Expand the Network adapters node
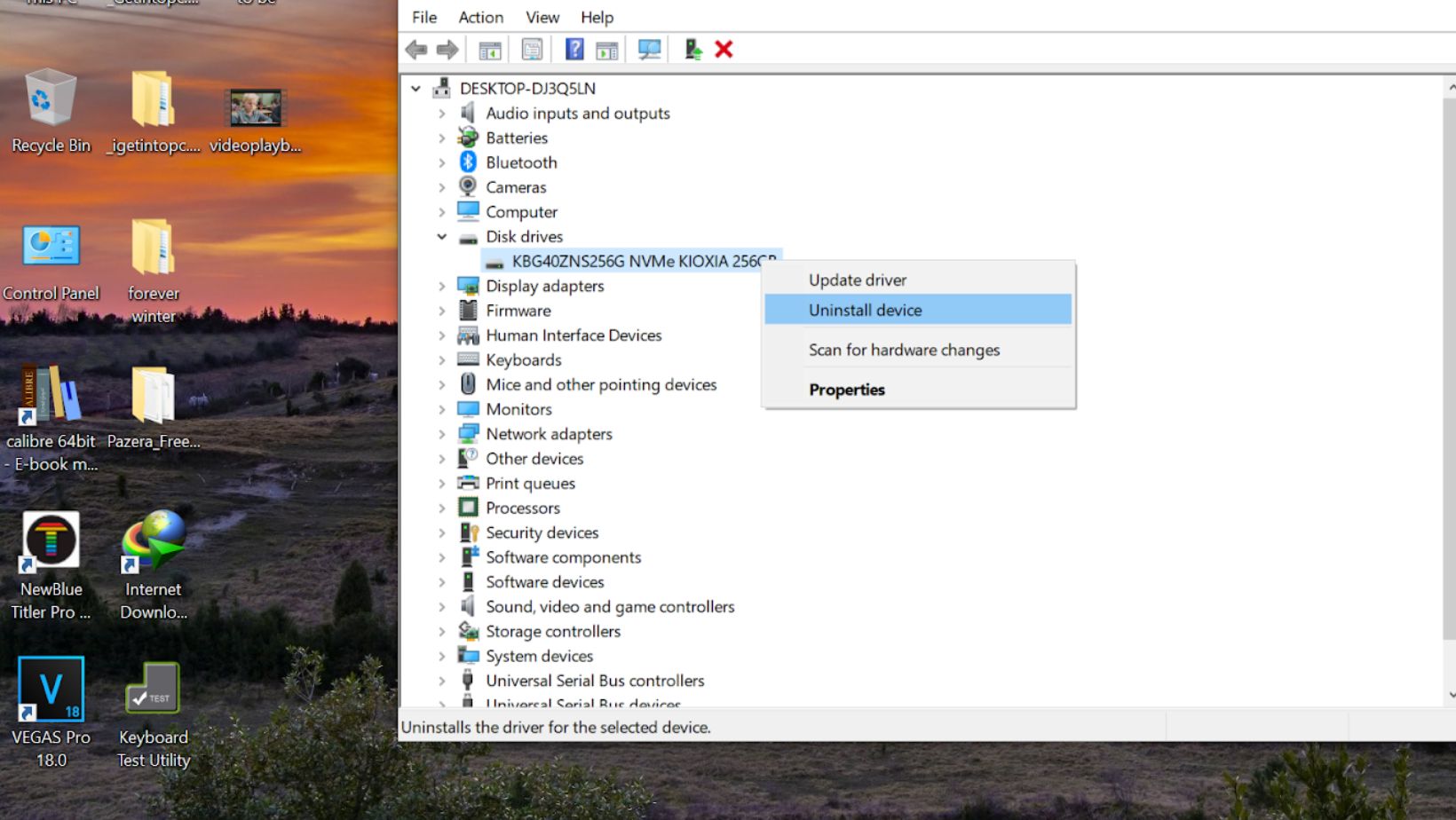The image size is (1456, 820). [x=442, y=434]
